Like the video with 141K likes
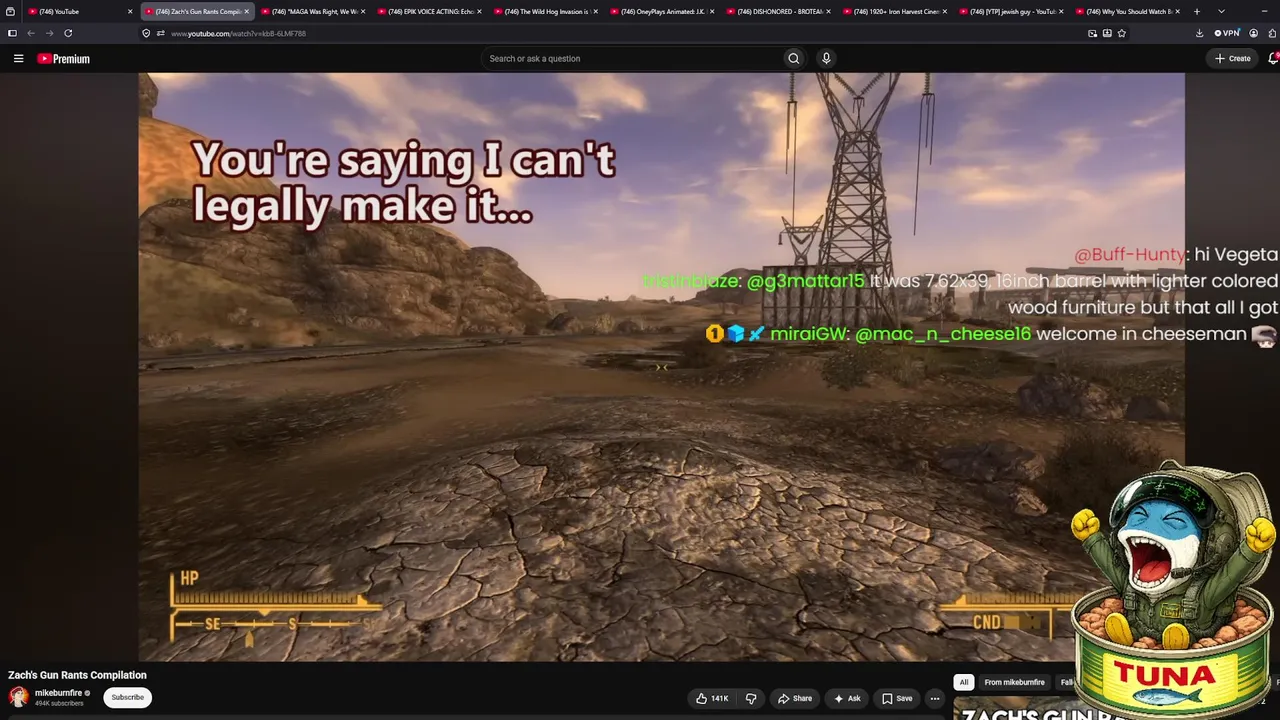Screen dimensions: 1280x720 (712, 698)
